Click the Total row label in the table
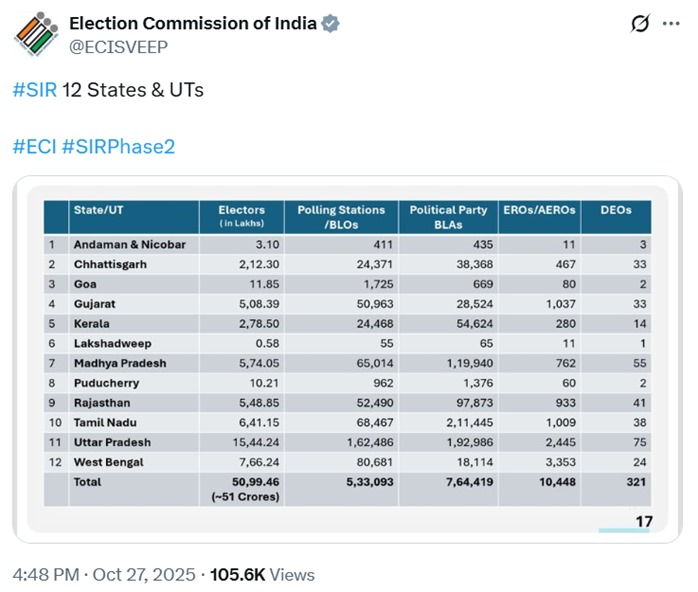The height and width of the screenshot is (592, 698). (88, 482)
